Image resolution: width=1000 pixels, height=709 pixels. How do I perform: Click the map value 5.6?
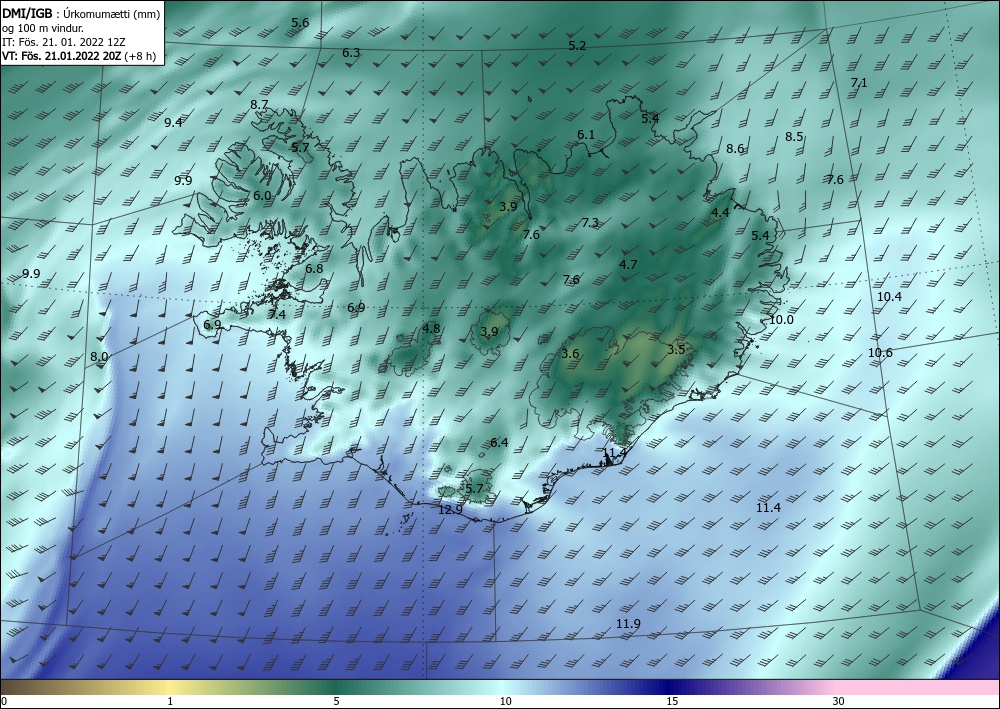(x=300, y=23)
